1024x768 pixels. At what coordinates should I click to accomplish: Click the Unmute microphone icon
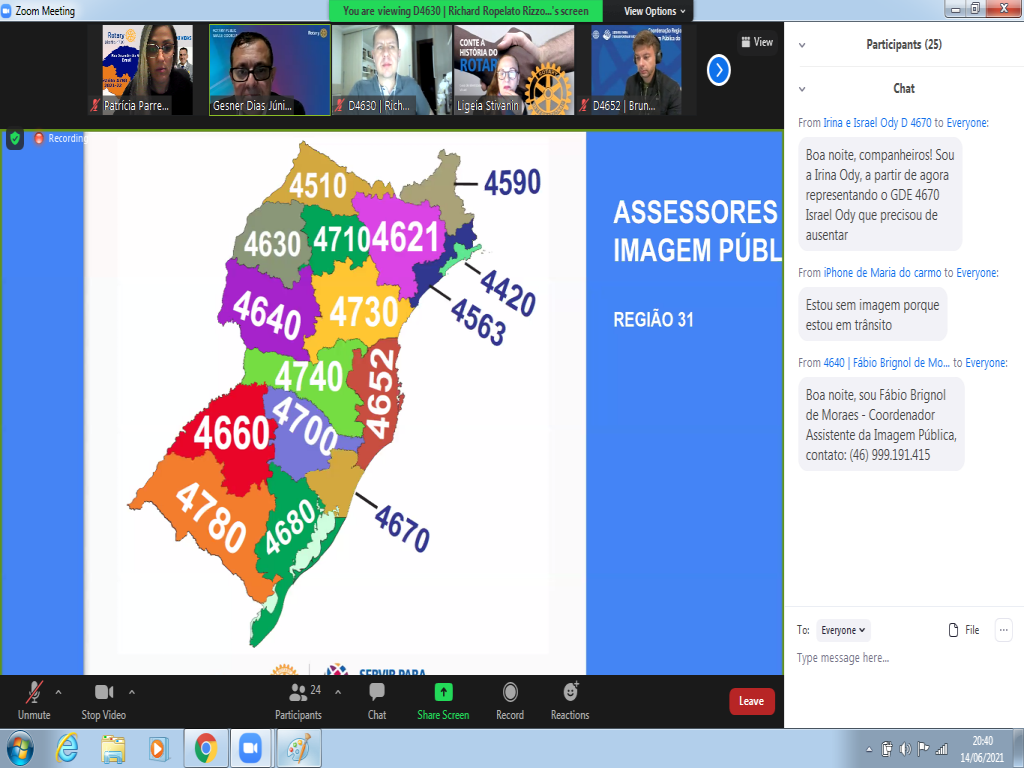[x=34, y=692]
